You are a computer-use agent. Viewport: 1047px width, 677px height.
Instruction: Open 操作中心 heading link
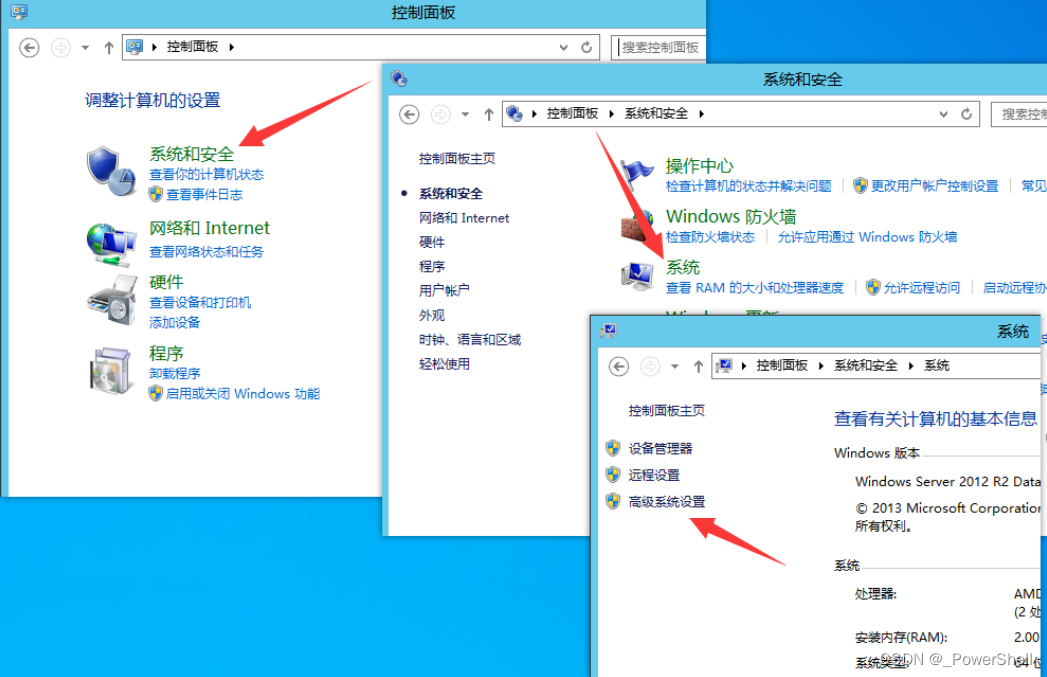pyautogui.click(x=699, y=166)
